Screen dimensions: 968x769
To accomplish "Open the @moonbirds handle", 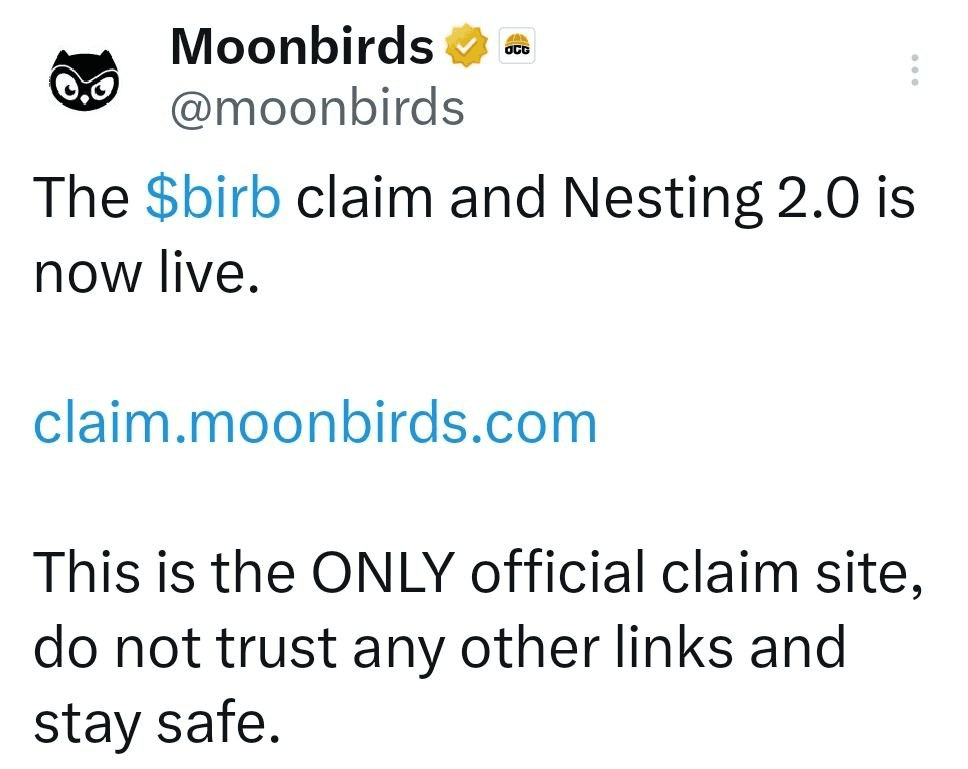I will coord(318,106).
